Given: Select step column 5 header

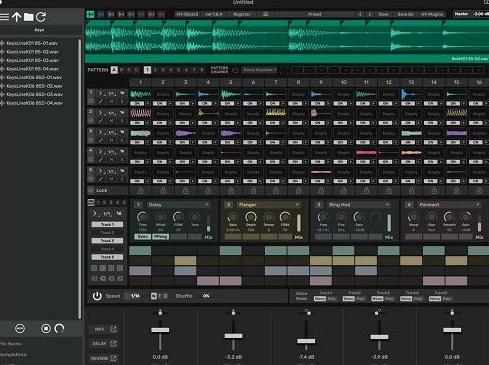Looking at the screenshot, I should coord(230,82).
